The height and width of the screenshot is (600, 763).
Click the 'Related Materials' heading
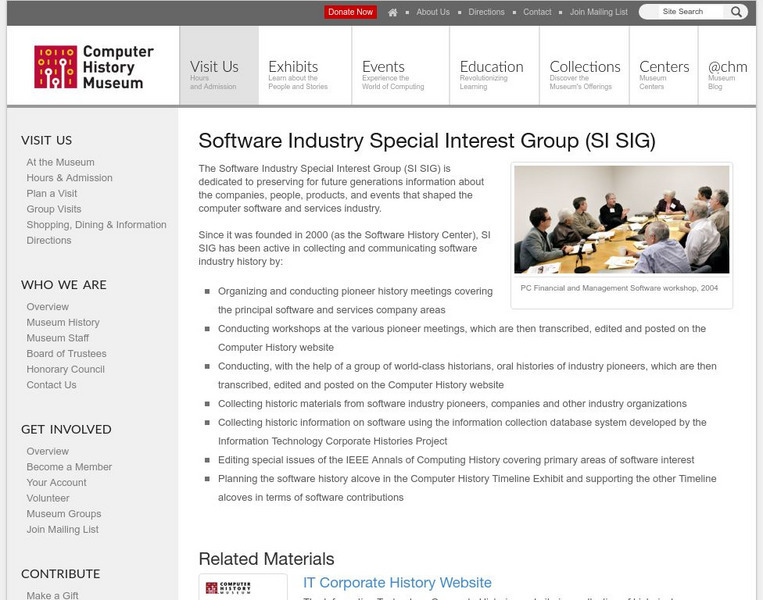pos(266,559)
